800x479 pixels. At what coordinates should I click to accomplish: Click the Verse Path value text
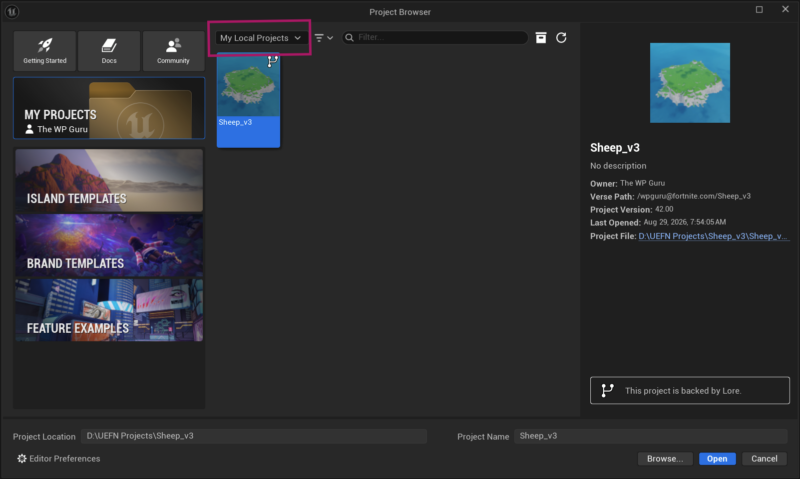click(694, 196)
